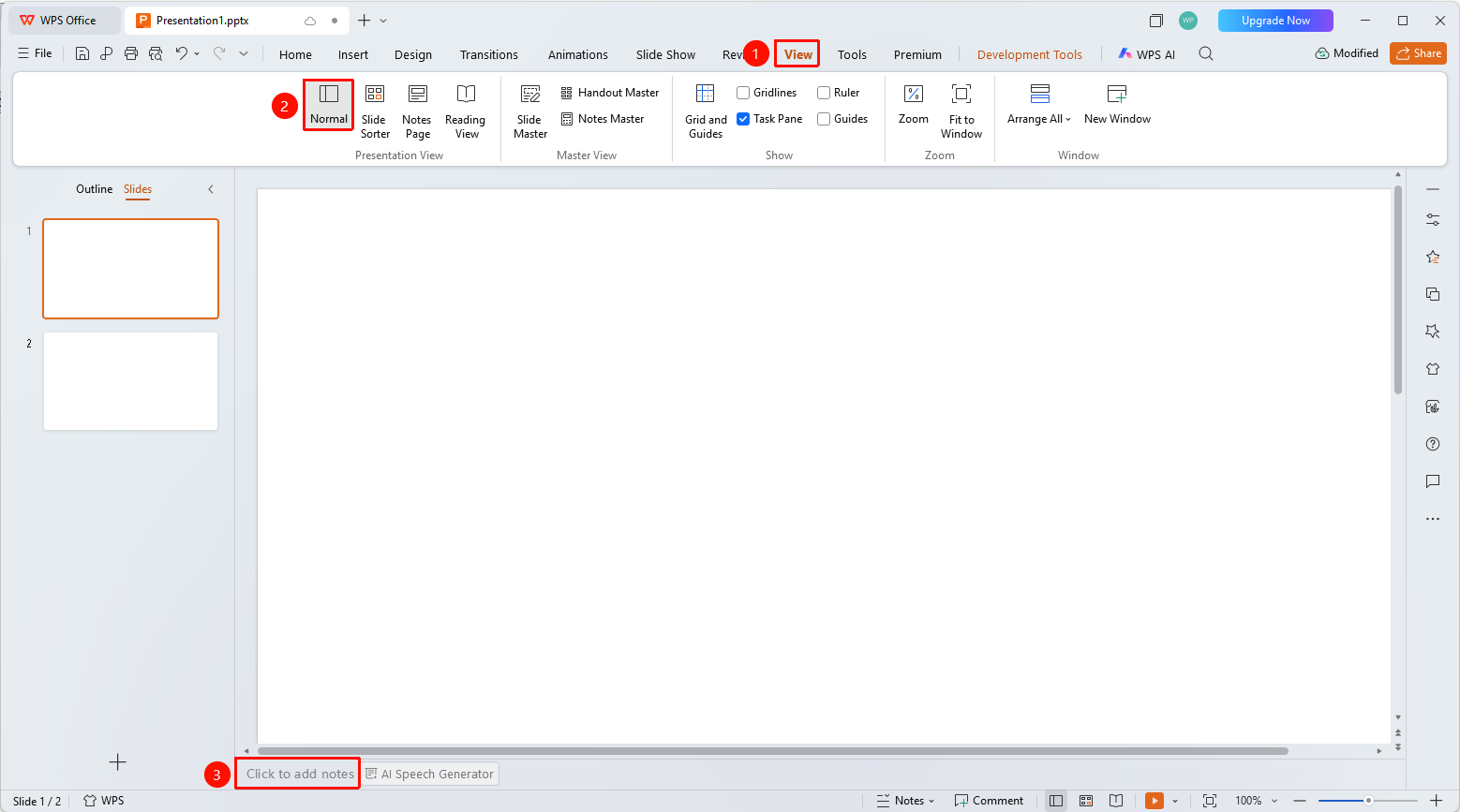1460x812 pixels.
Task: Click the zoom out minus button
Action: pos(1300,801)
